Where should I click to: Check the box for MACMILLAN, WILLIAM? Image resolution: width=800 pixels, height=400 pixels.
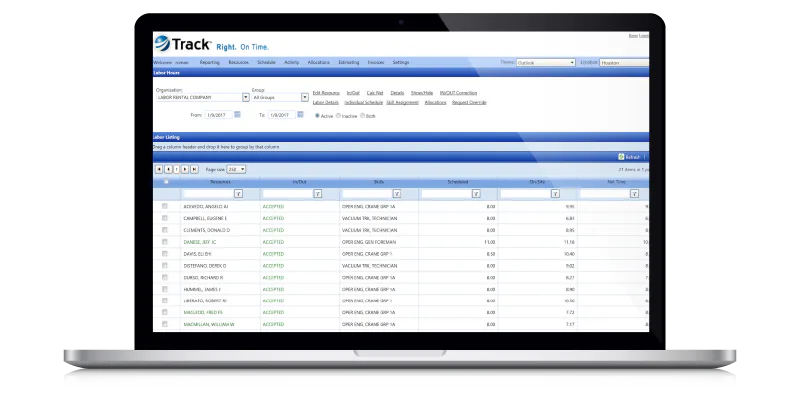(x=165, y=324)
